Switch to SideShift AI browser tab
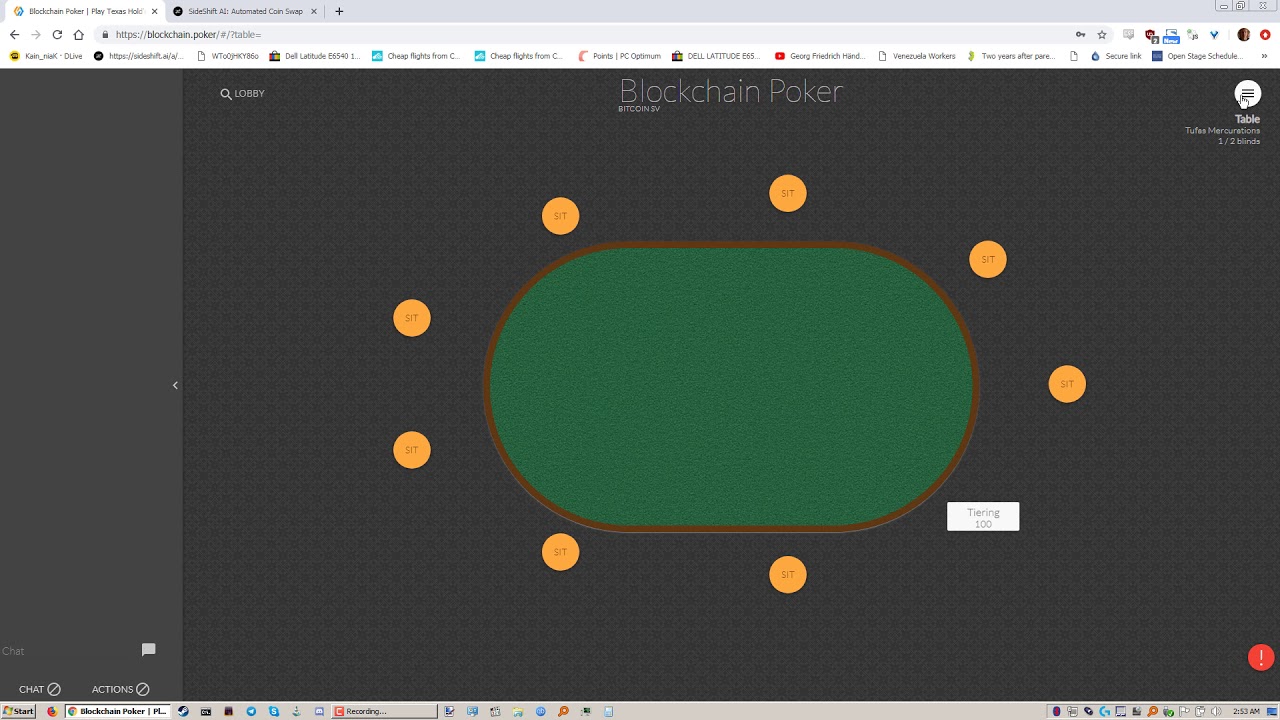The width and height of the screenshot is (1280, 720). click(x=245, y=11)
